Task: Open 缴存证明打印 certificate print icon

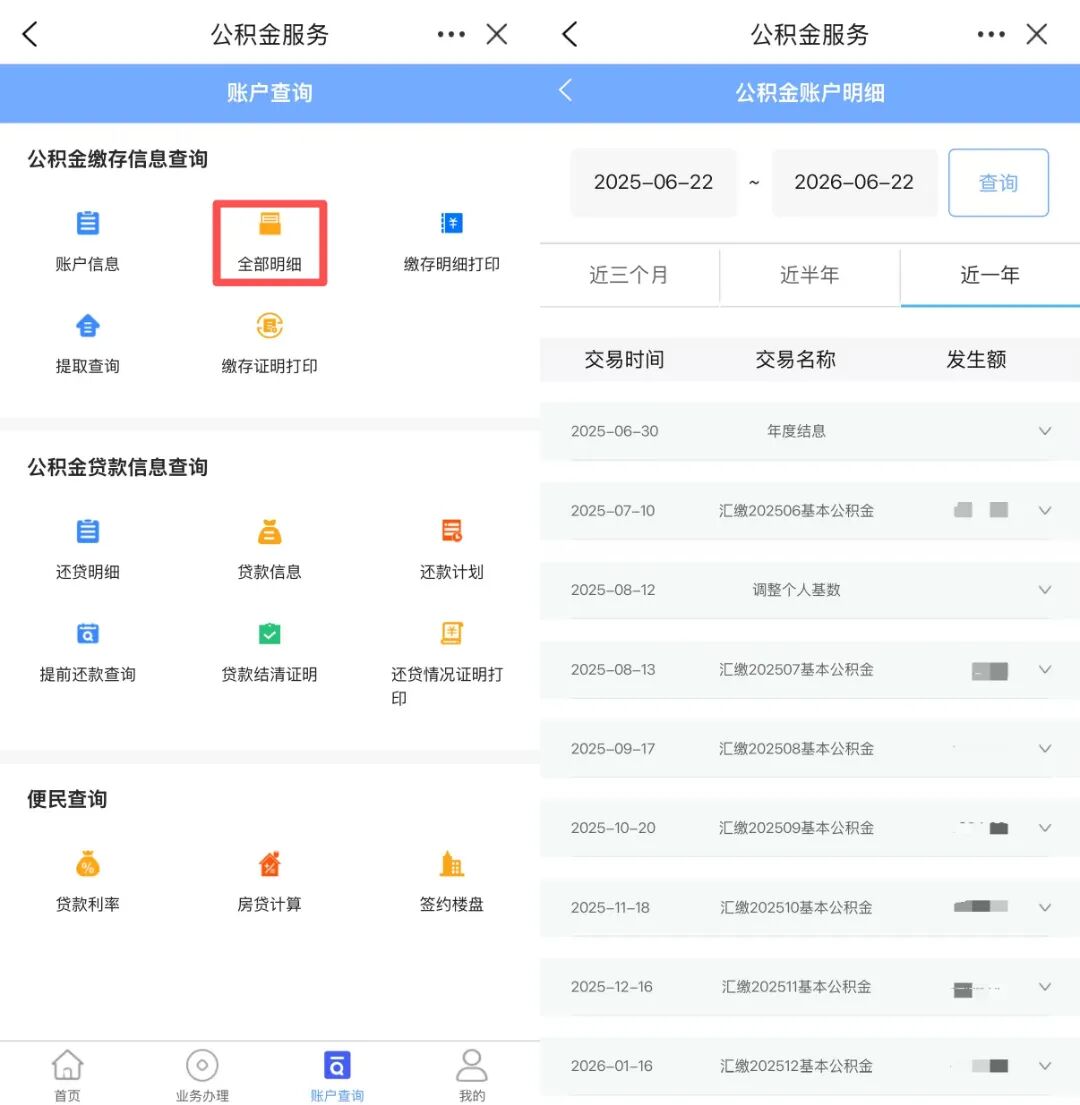Action: tap(269, 326)
